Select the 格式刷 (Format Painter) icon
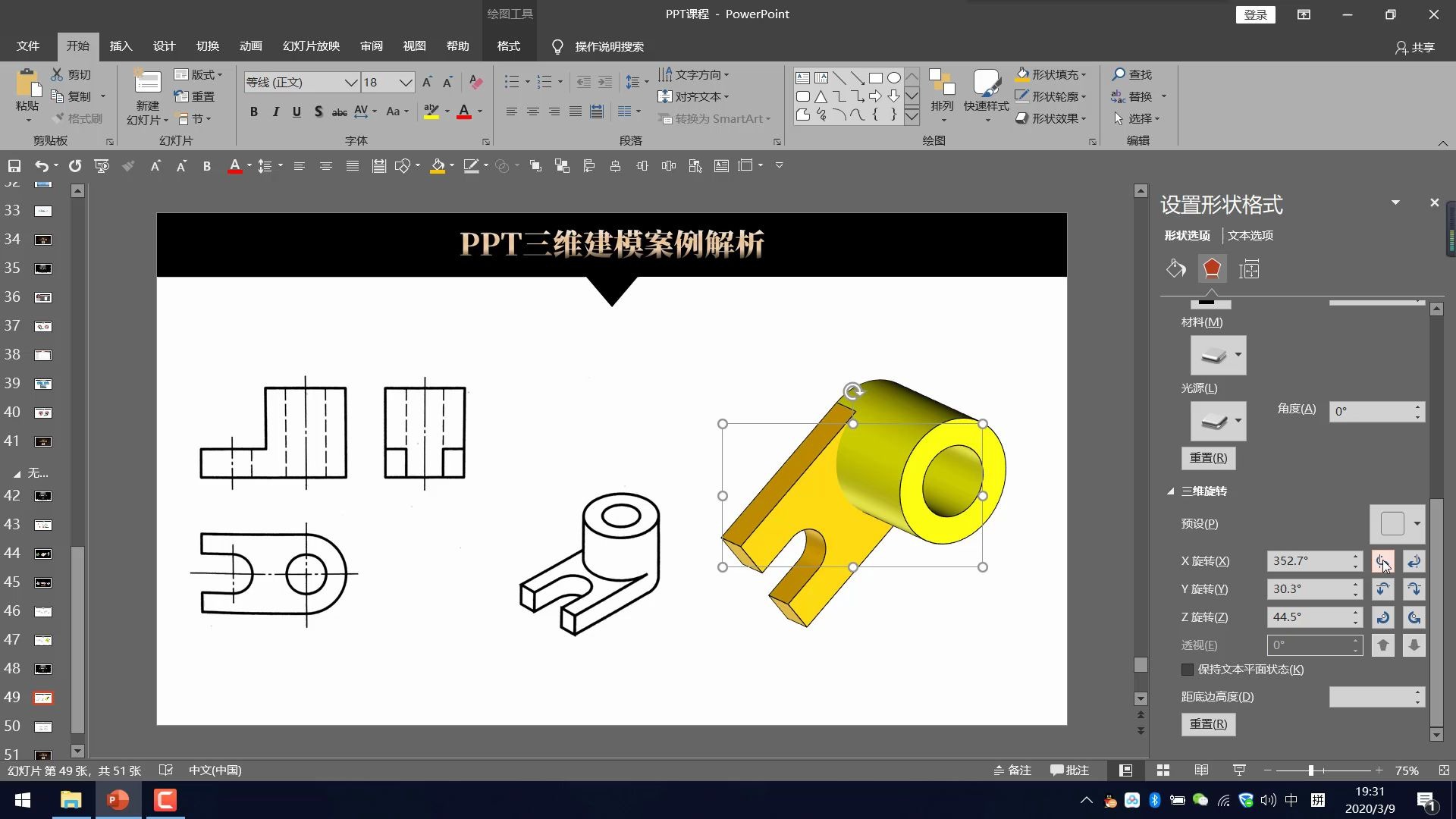1456x819 pixels. coord(57,118)
